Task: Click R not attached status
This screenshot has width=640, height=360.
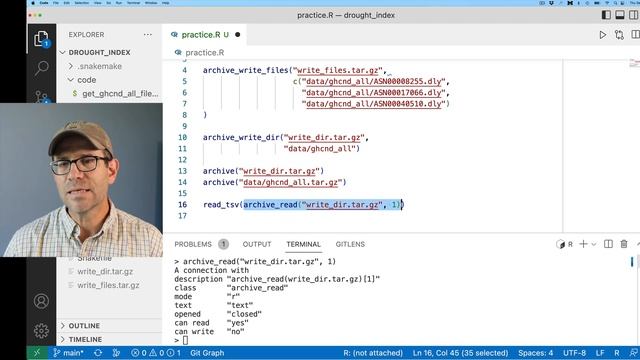Action: tap(373, 353)
